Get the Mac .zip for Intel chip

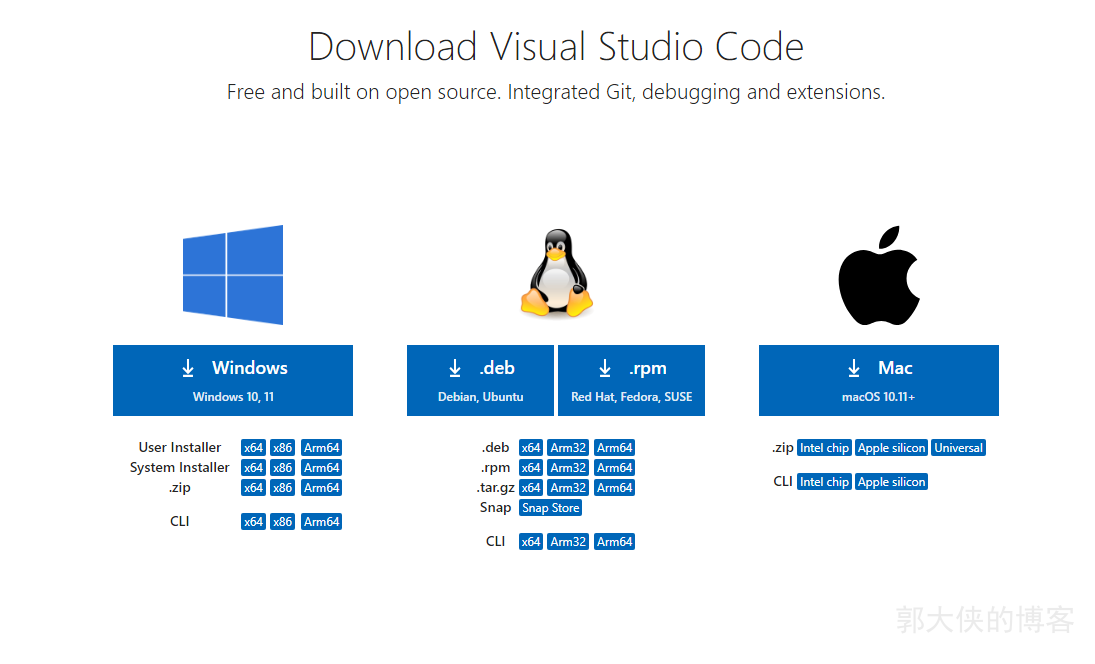824,448
